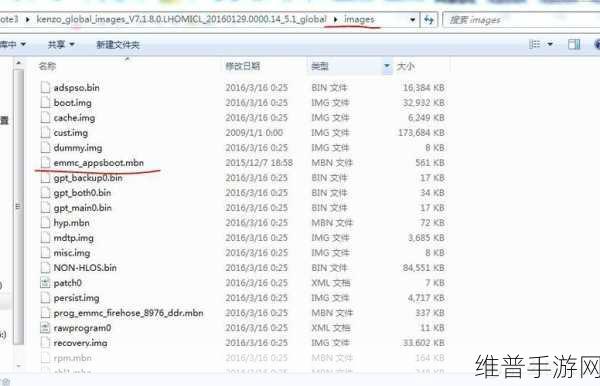Screen dimensions: 600x386
Task: Click the misc.img file icon
Action: (45, 252)
